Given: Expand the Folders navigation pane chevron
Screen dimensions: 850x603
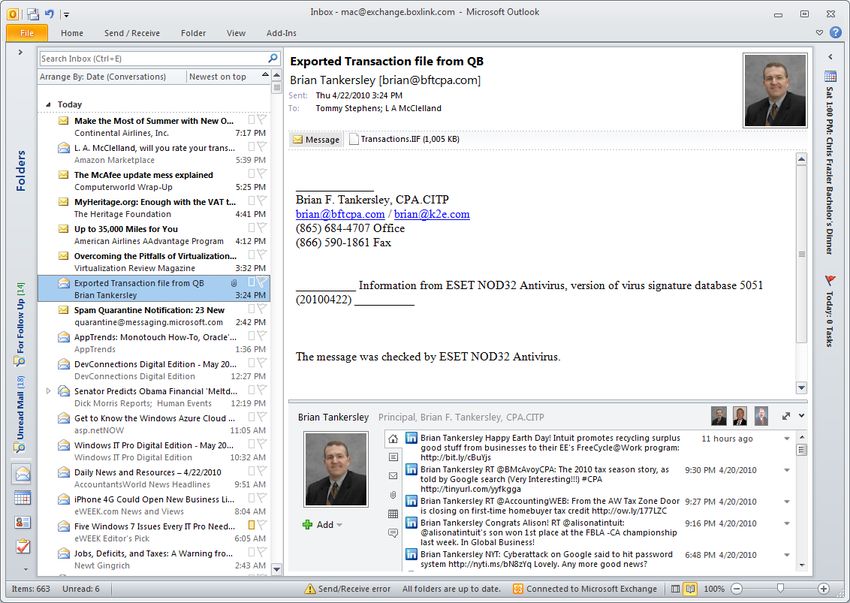Looking at the screenshot, I should coord(21,53).
